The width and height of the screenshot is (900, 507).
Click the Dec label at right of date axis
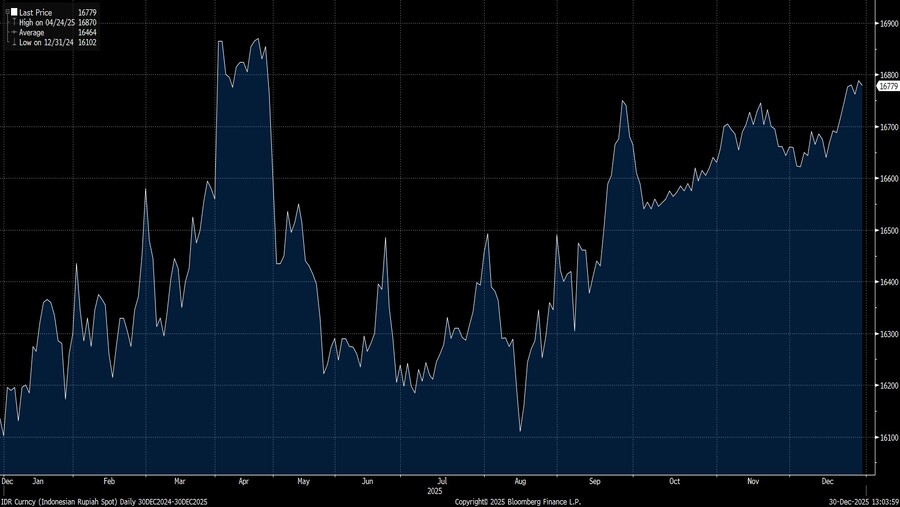point(826,481)
